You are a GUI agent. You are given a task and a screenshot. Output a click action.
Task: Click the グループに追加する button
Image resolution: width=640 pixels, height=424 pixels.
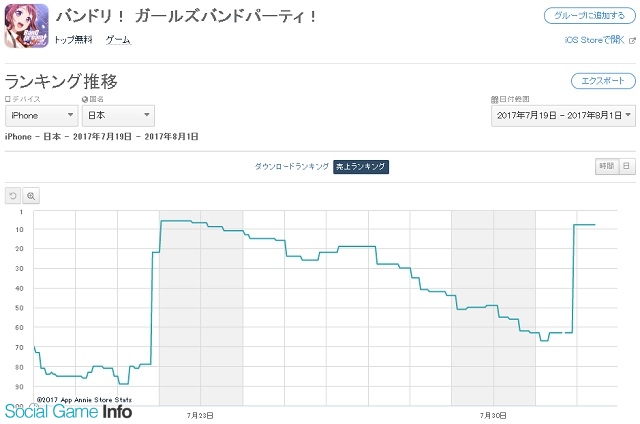(589, 16)
